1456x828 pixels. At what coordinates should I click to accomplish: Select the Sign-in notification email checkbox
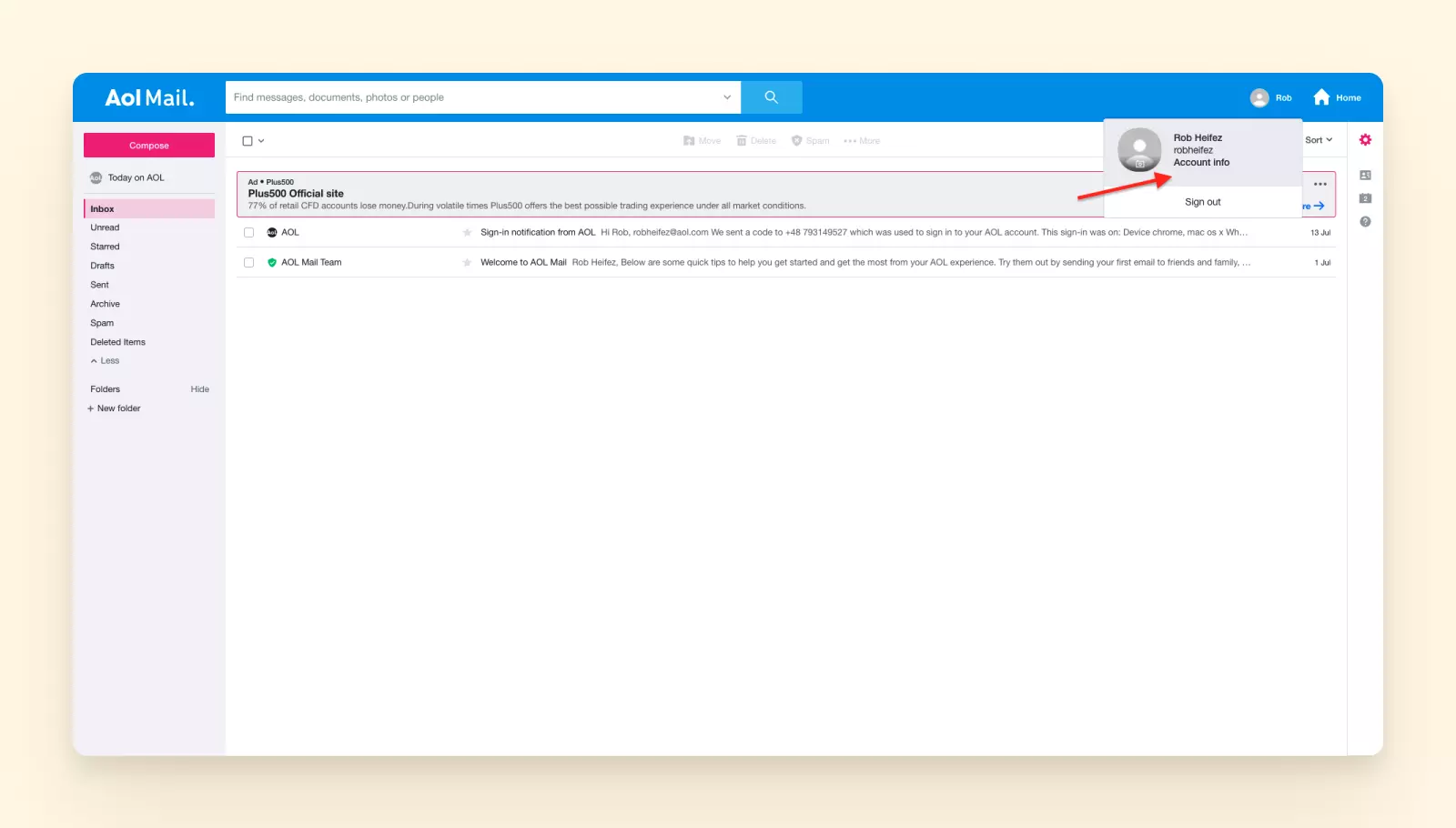tap(248, 233)
